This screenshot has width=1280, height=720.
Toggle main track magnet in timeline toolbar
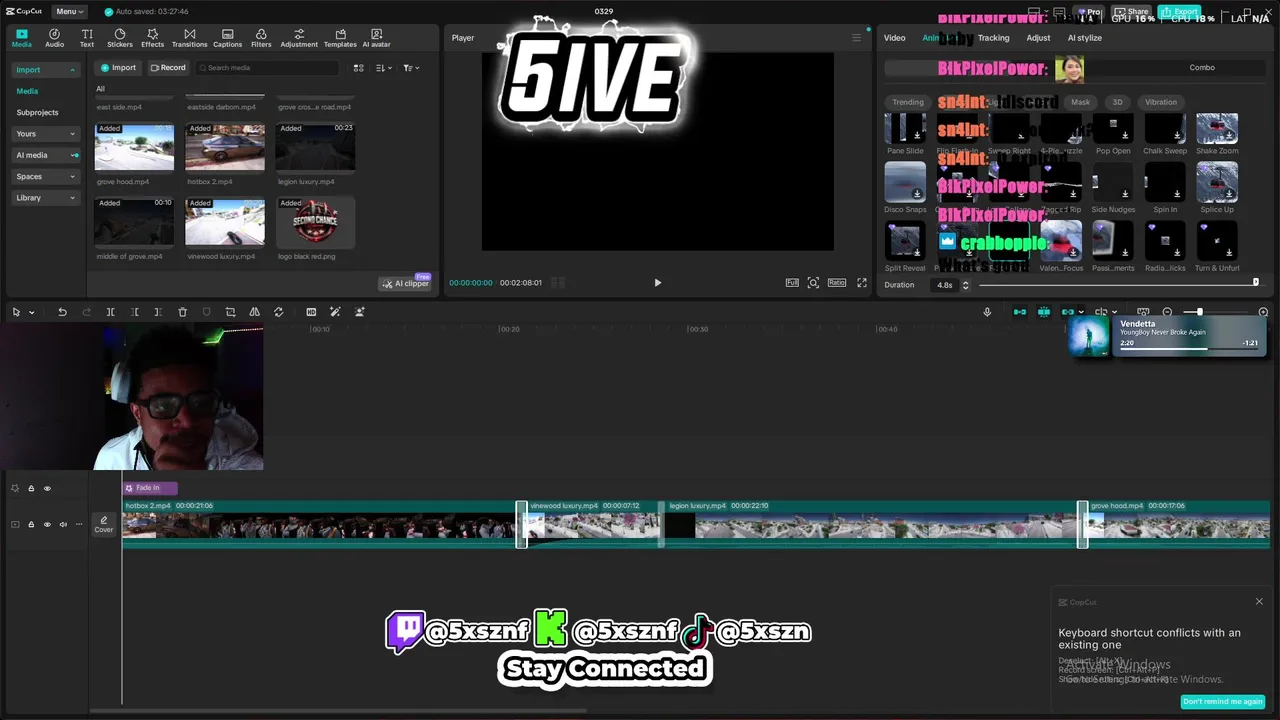pyautogui.click(x=1020, y=312)
